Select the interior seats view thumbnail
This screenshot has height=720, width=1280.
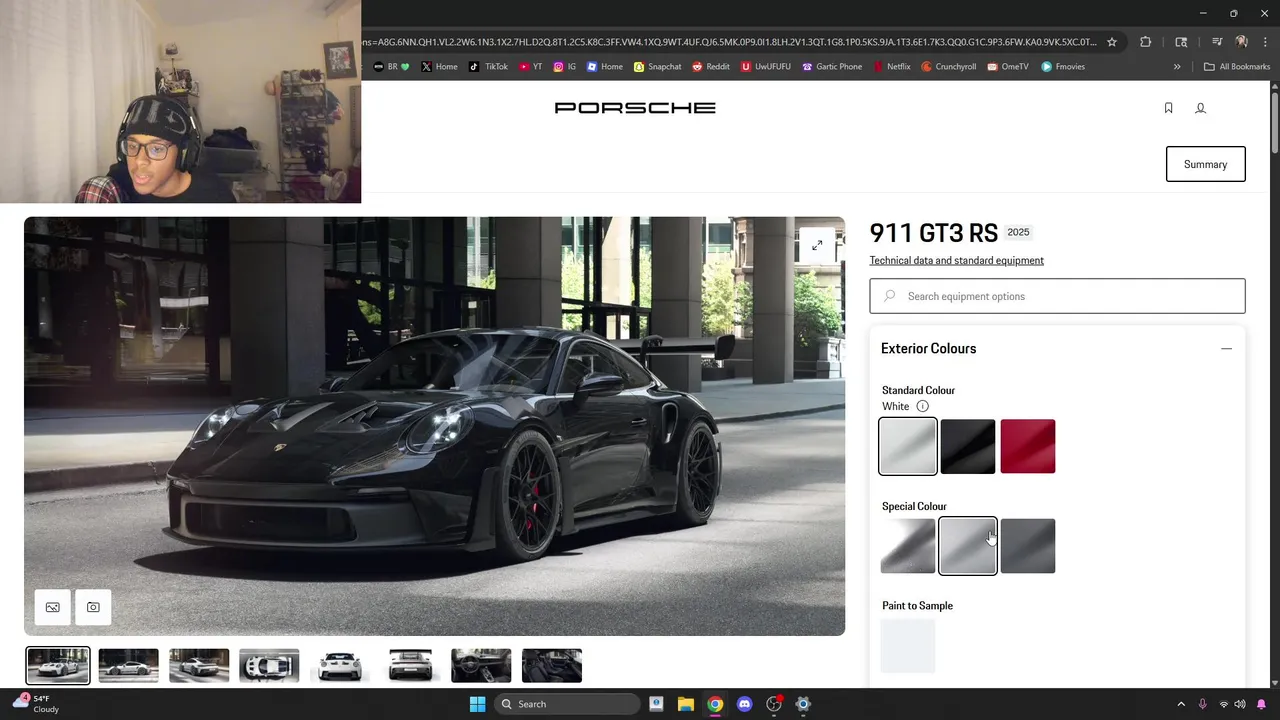[x=552, y=666]
